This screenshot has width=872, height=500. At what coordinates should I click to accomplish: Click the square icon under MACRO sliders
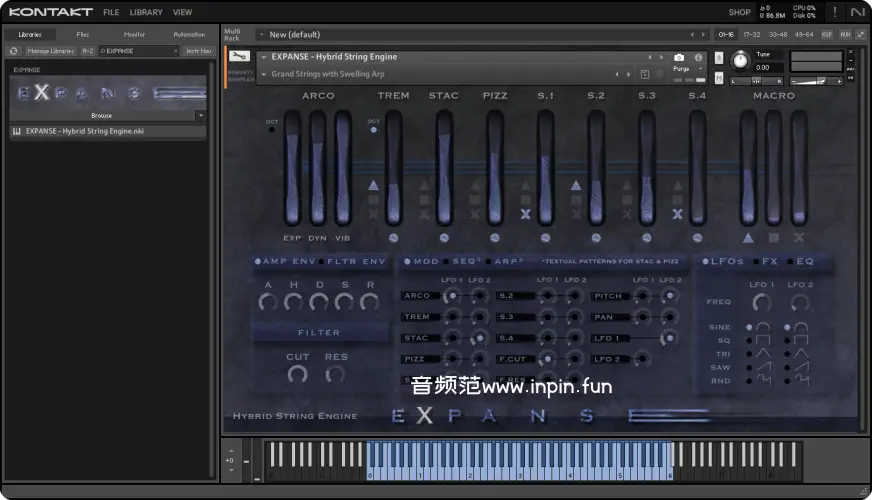pos(773,238)
